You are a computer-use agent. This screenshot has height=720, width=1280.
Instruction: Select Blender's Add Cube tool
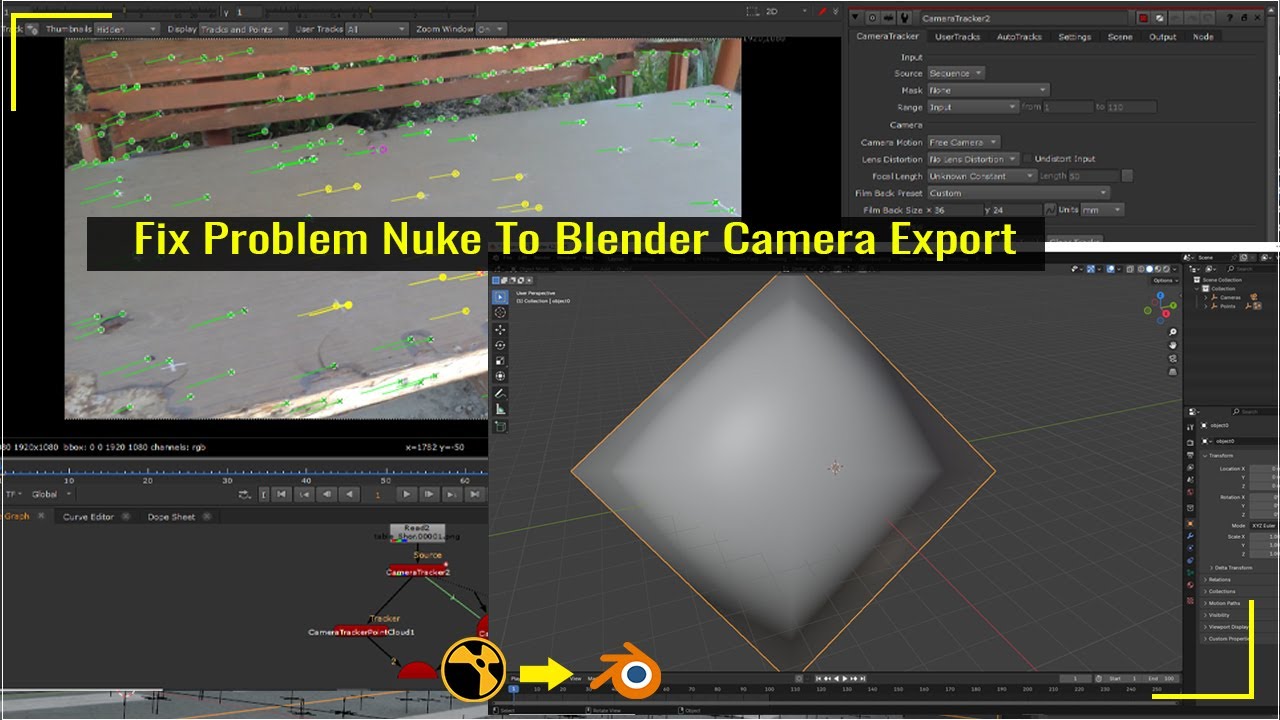(500, 427)
